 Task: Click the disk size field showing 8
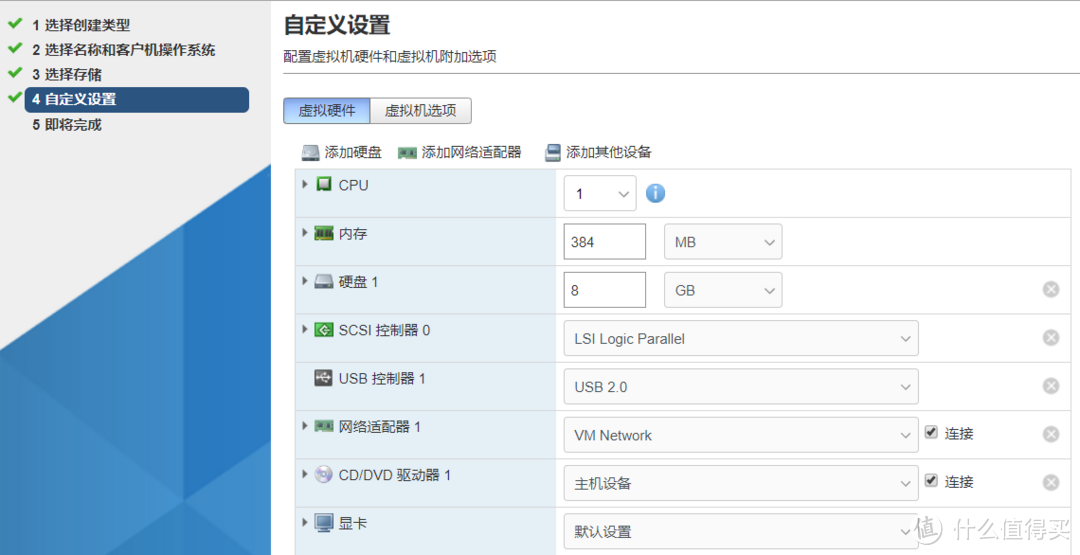click(605, 290)
